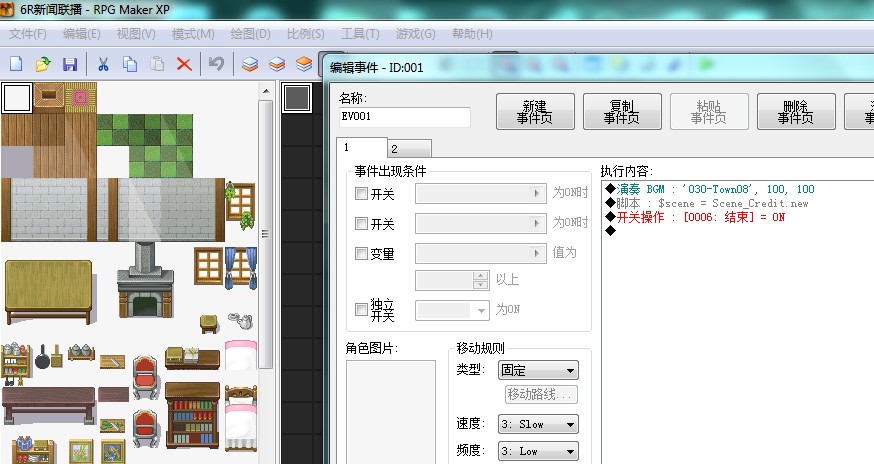Switch to event page tab 2
This screenshot has width=874, height=464.
pyautogui.click(x=410, y=149)
